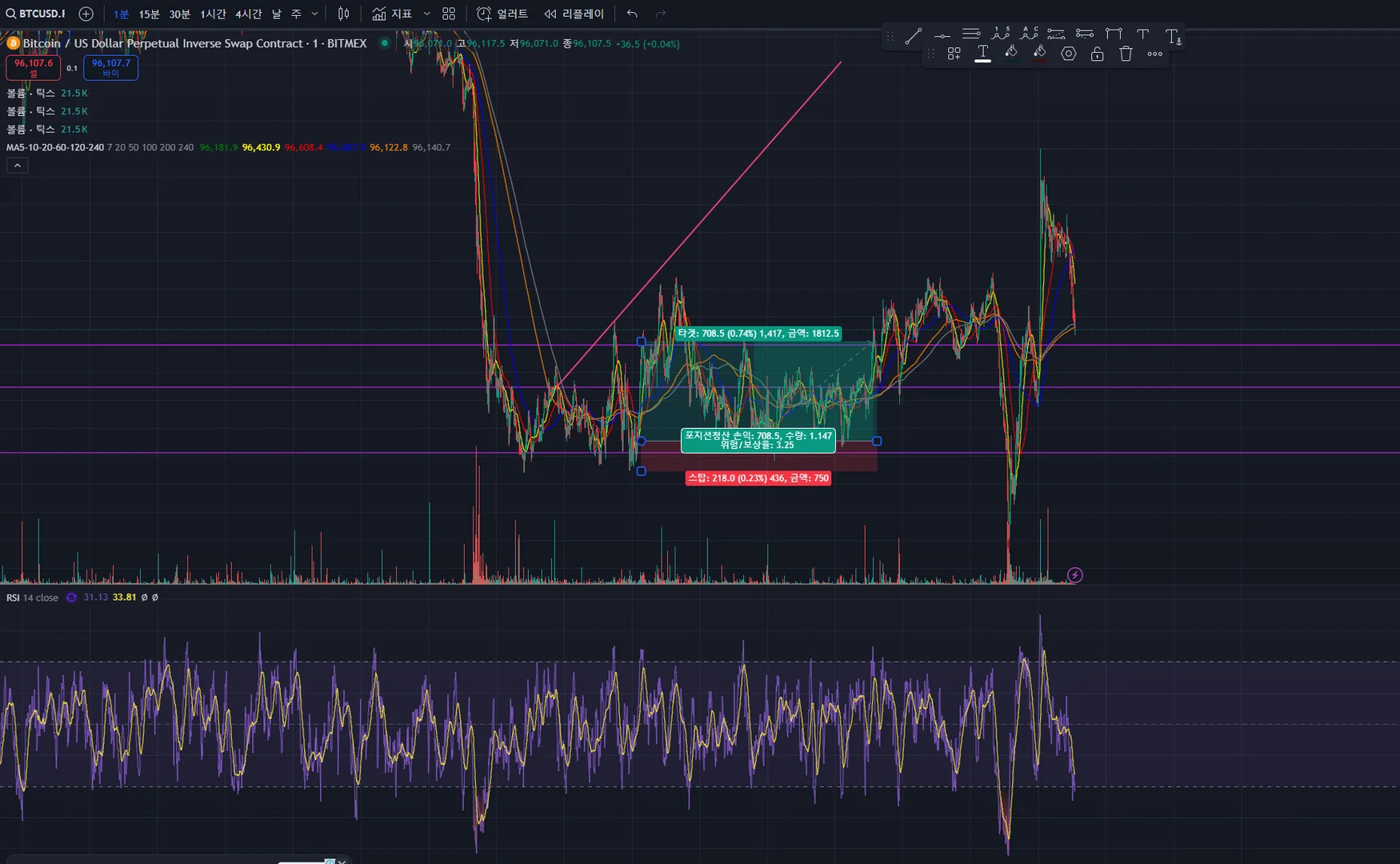This screenshot has width=1400, height=864.
Task: Select the RSI 14 close indicator legend
Action: pos(32,598)
